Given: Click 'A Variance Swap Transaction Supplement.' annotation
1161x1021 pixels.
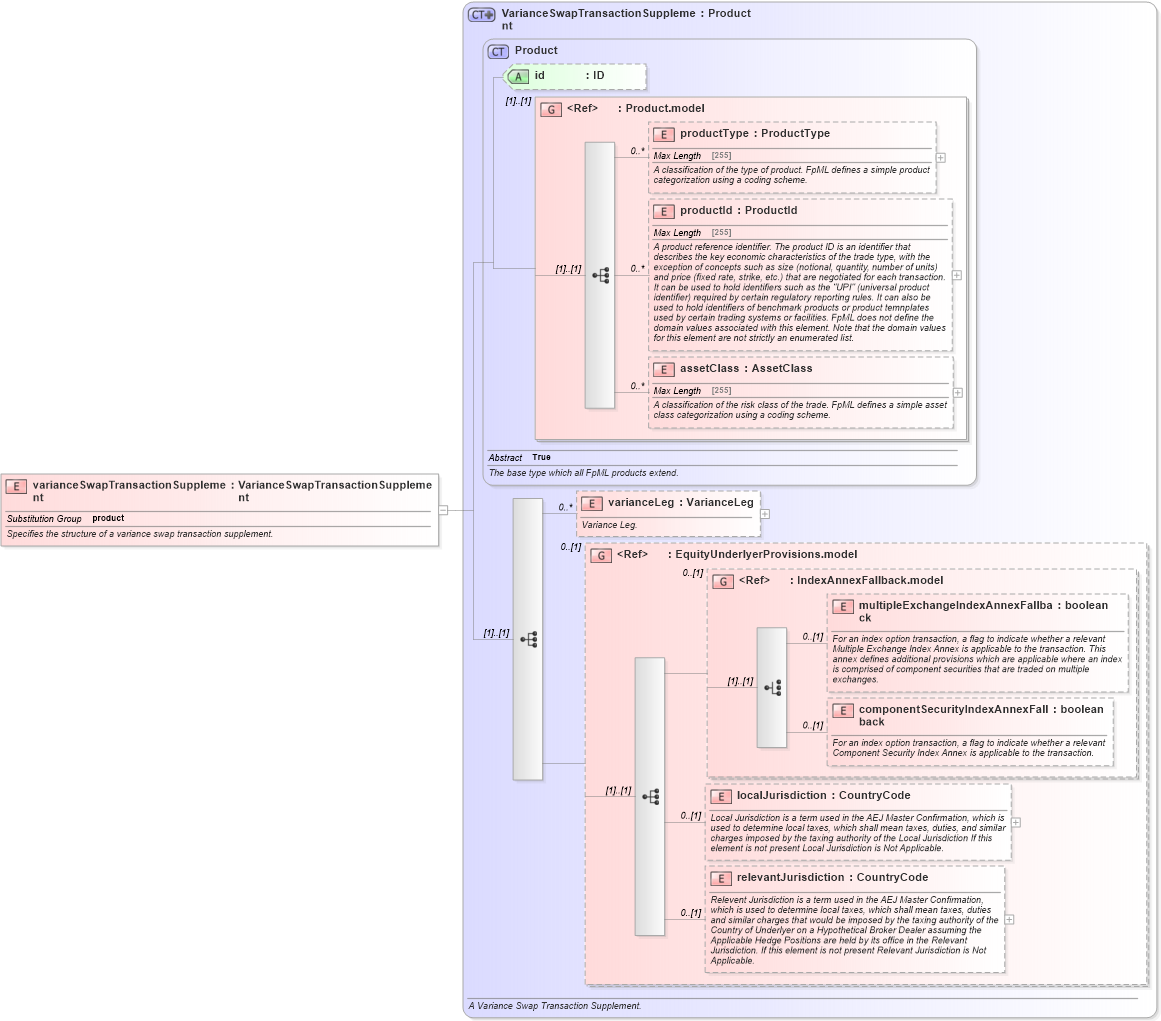Looking at the screenshot, I should click(555, 1005).
